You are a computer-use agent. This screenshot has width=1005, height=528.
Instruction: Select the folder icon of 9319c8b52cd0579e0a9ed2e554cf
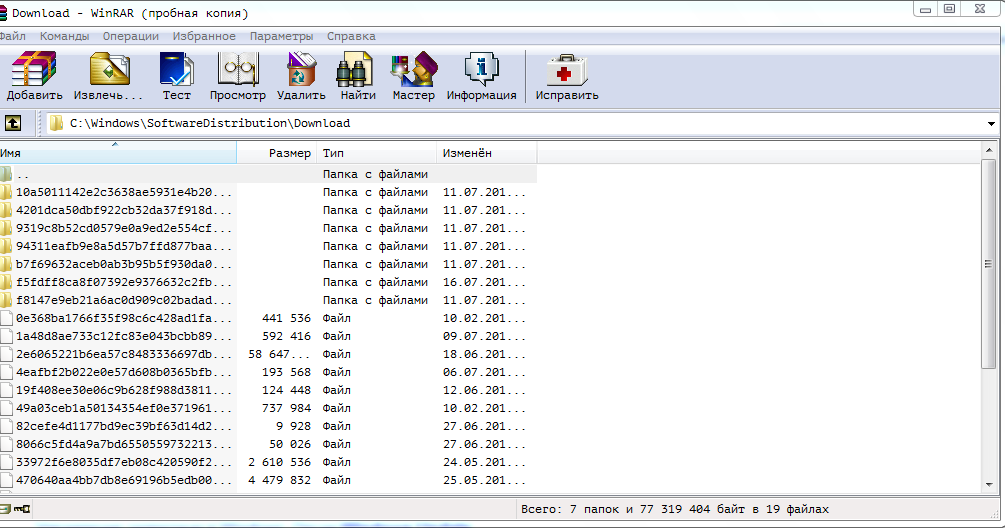(6, 228)
